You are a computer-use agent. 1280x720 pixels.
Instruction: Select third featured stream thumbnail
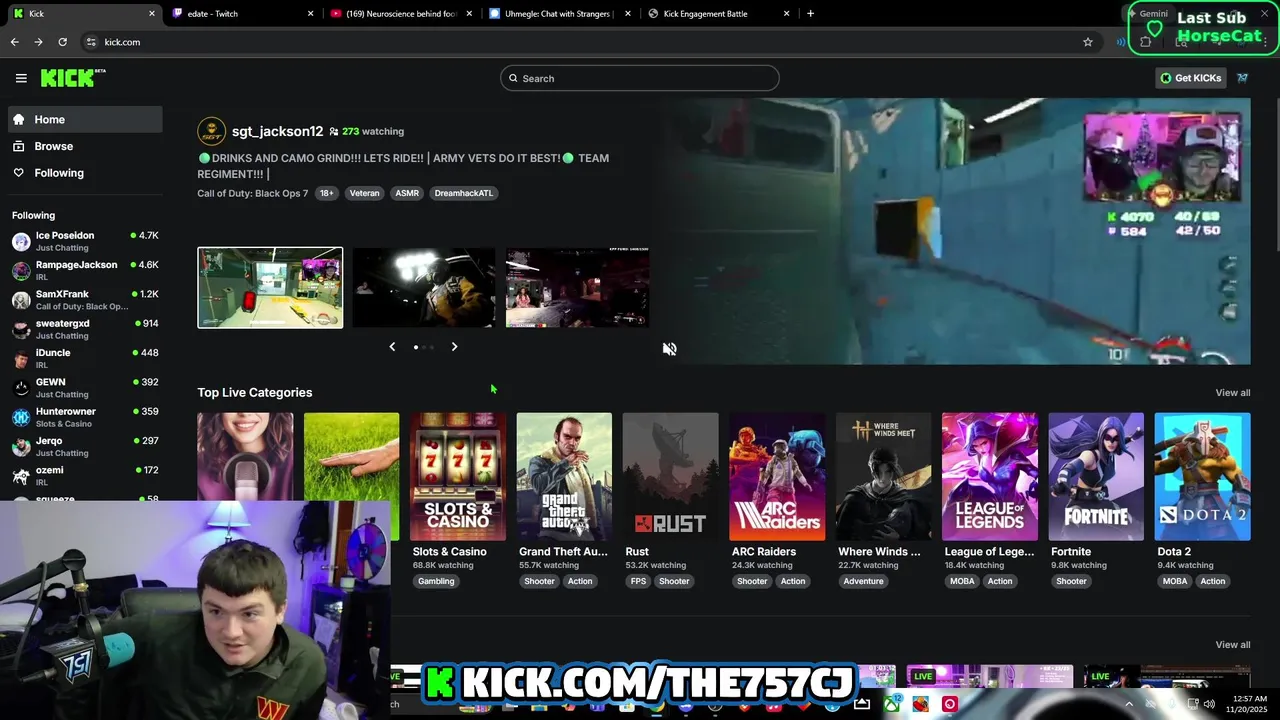(x=577, y=288)
